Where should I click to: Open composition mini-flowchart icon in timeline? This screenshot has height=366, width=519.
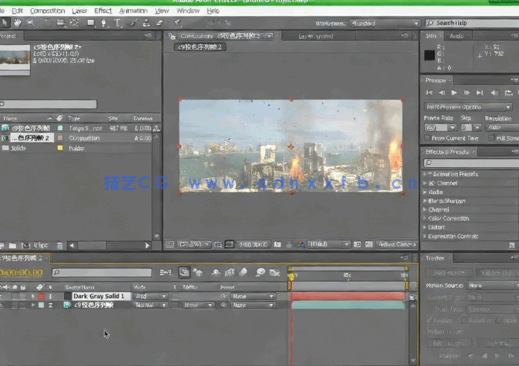[166, 273]
